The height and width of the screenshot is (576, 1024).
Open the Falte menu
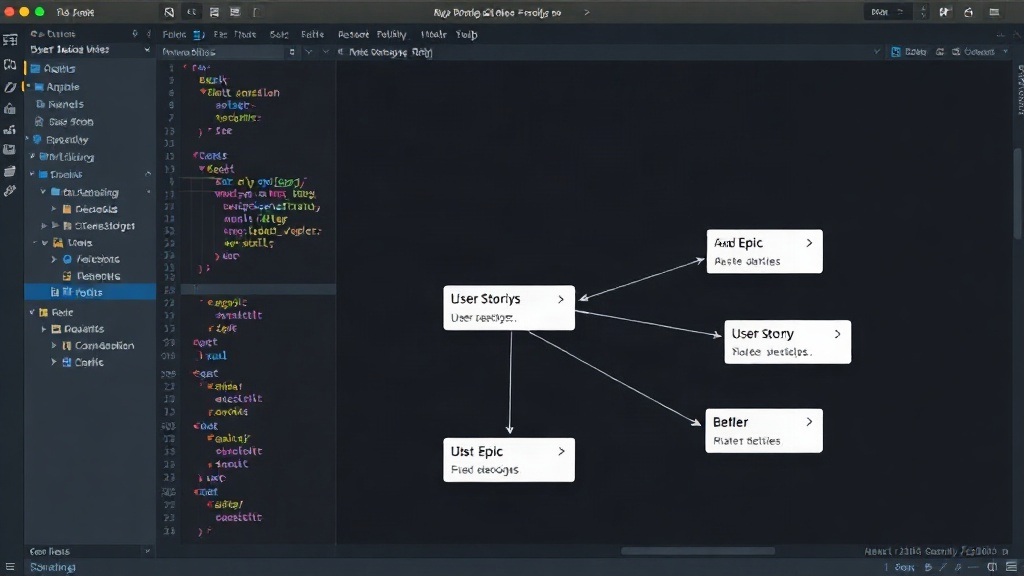point(312,35)
